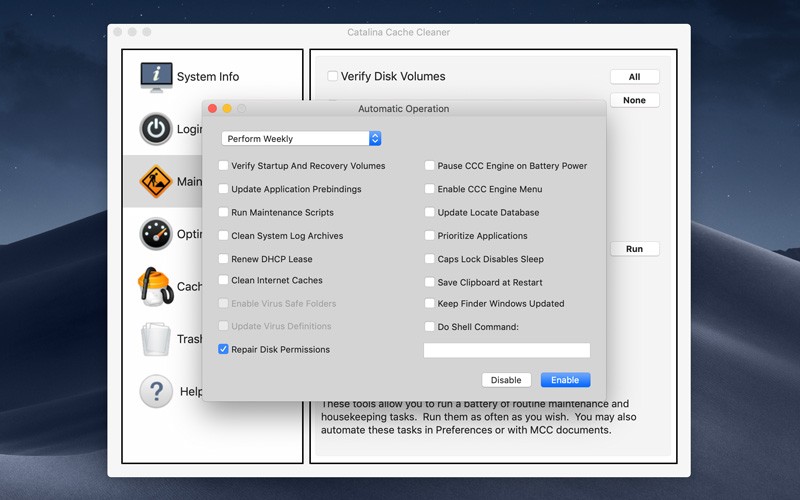Tick Update Locate Database checkbox
800x500 pixels.
click(x=430, y=212)
